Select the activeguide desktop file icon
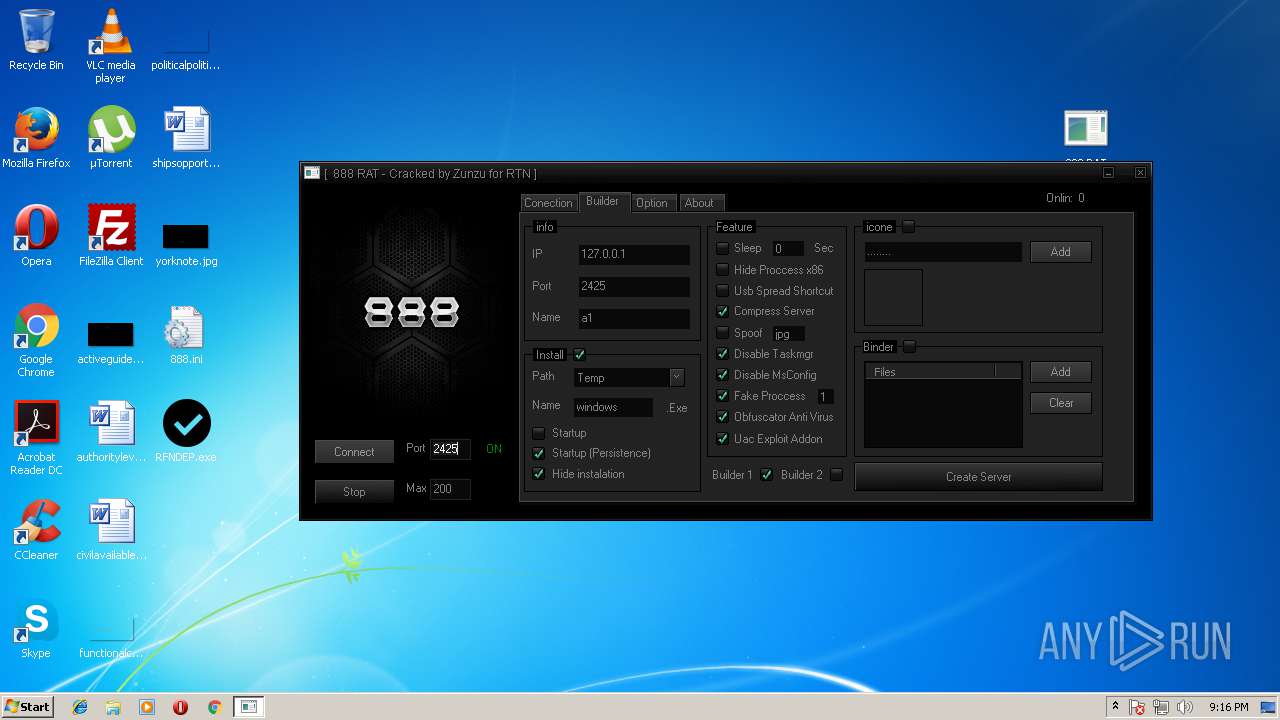The image size is (1280, 720). tap(110, 343)
